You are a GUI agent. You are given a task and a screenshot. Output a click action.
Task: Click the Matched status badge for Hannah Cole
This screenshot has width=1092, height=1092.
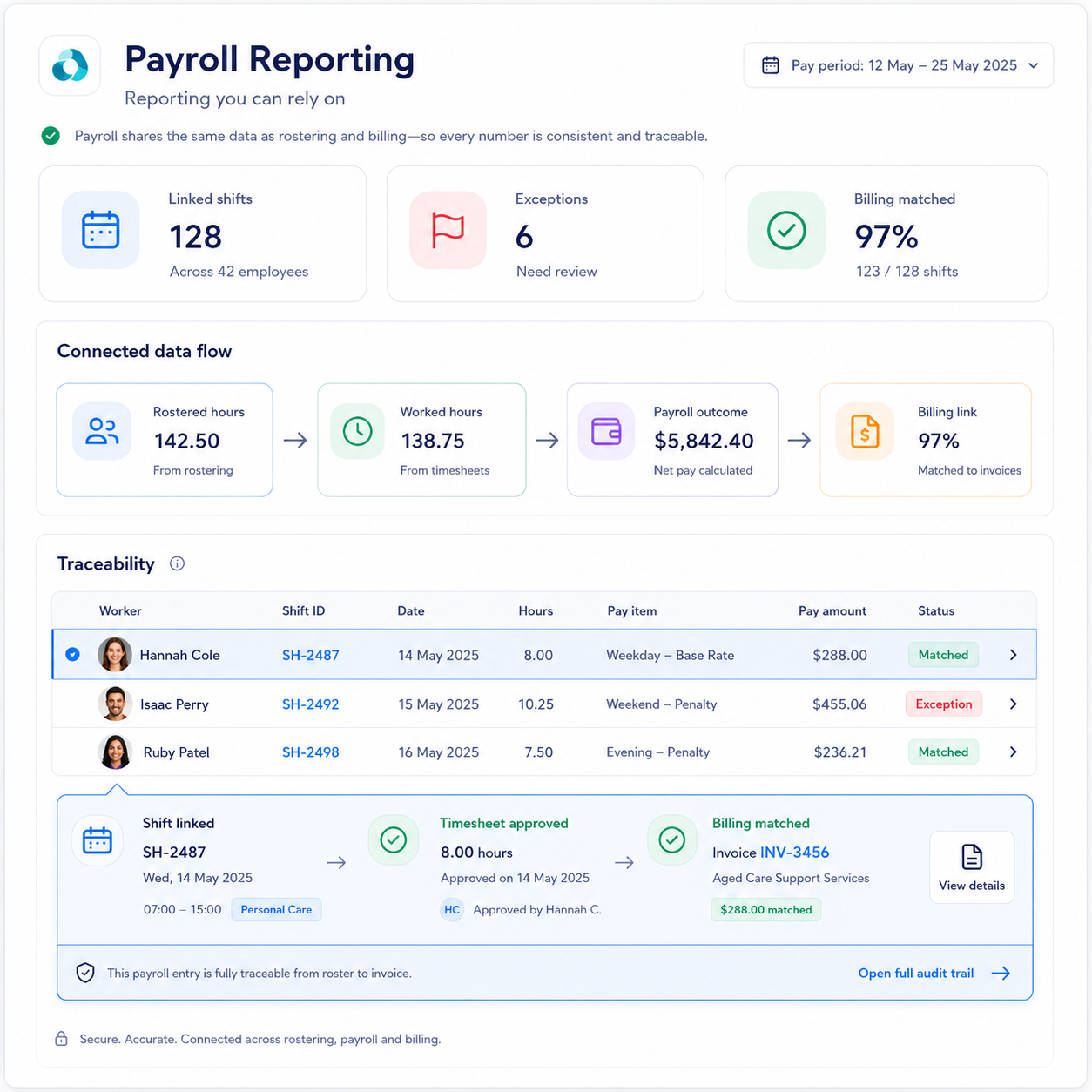click(x=943, y=655)
